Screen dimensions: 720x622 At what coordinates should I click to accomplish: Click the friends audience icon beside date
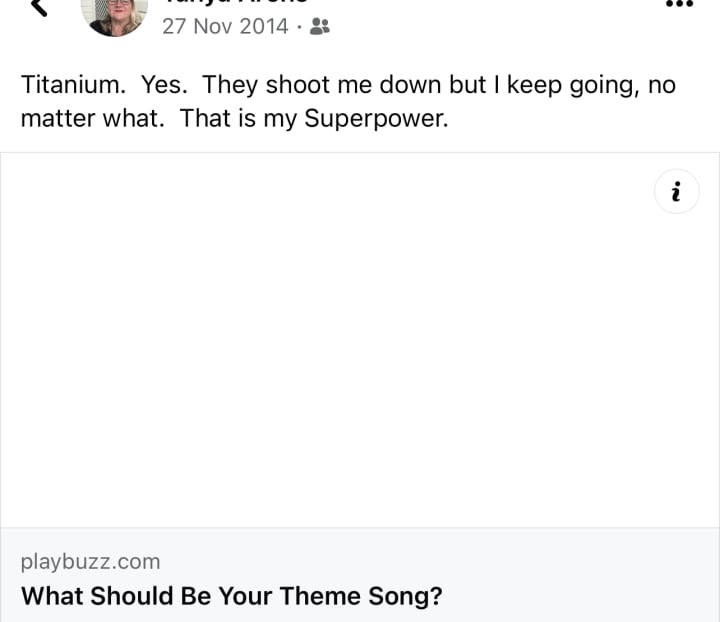pos(320,27)
